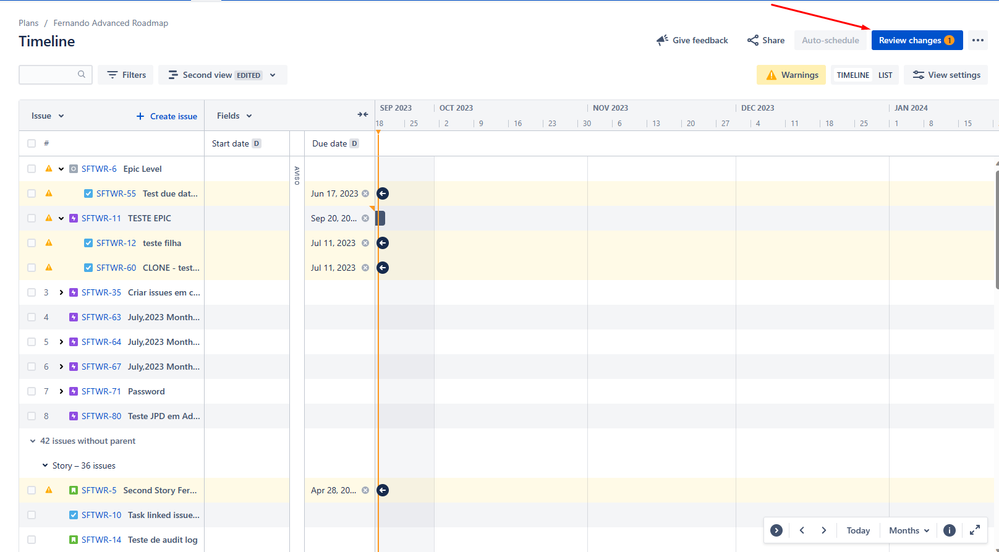Screen dimensions: 999x552
Task: Click the warning icon on SFTWR-6
Action: pos(49,169)
